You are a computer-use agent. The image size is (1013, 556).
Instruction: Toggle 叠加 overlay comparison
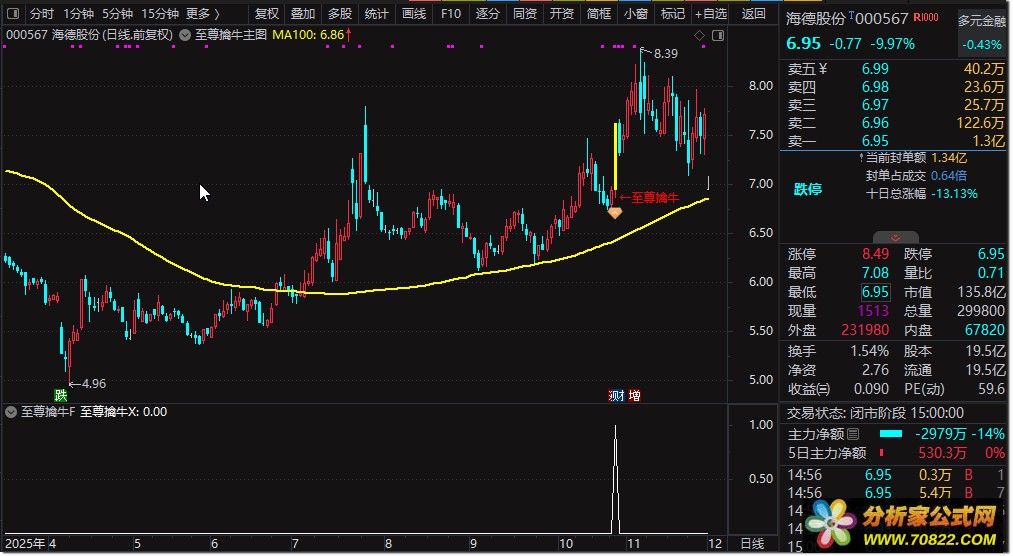(303, 14)
